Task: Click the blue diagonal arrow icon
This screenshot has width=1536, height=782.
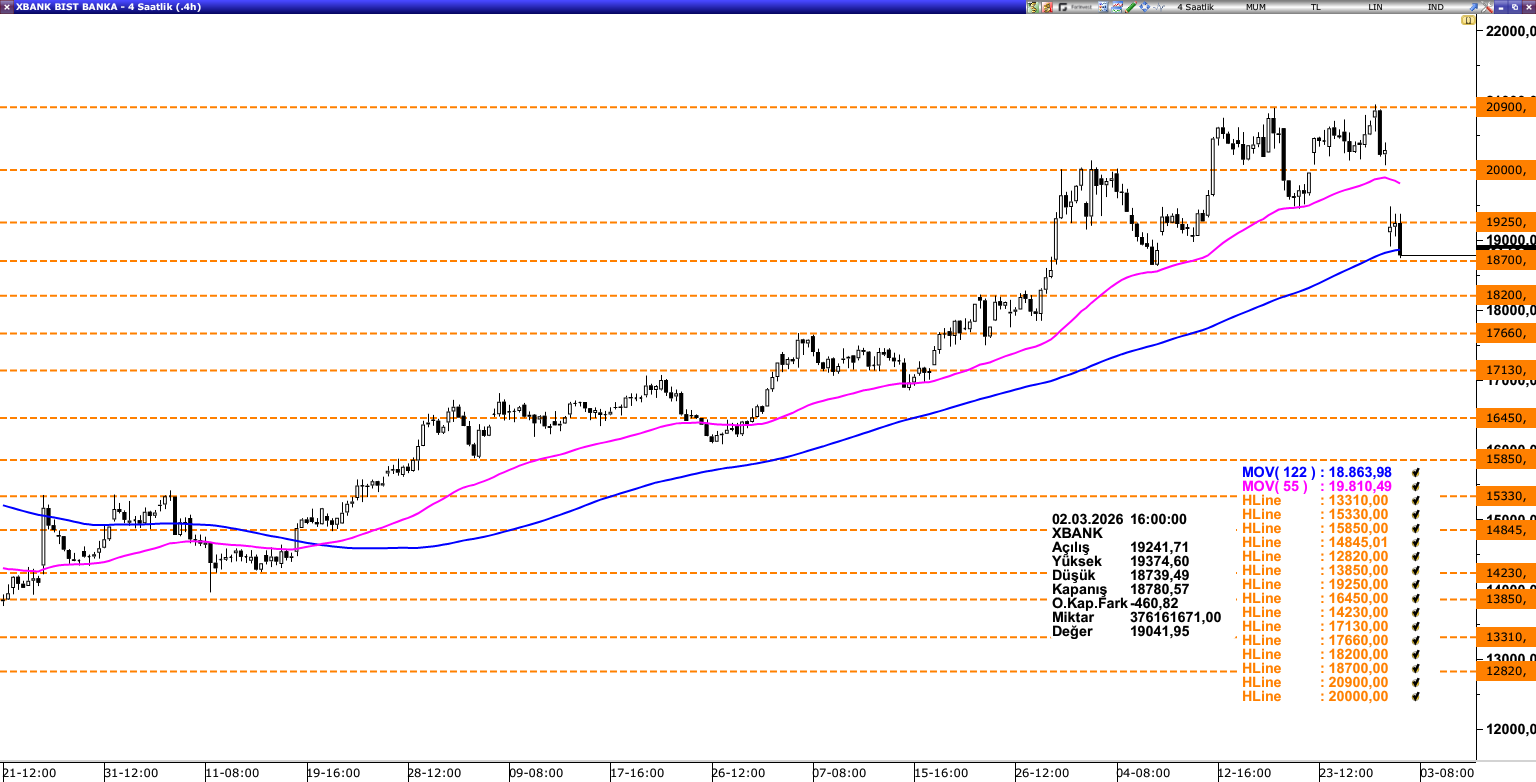Action: pos(1472,7)
